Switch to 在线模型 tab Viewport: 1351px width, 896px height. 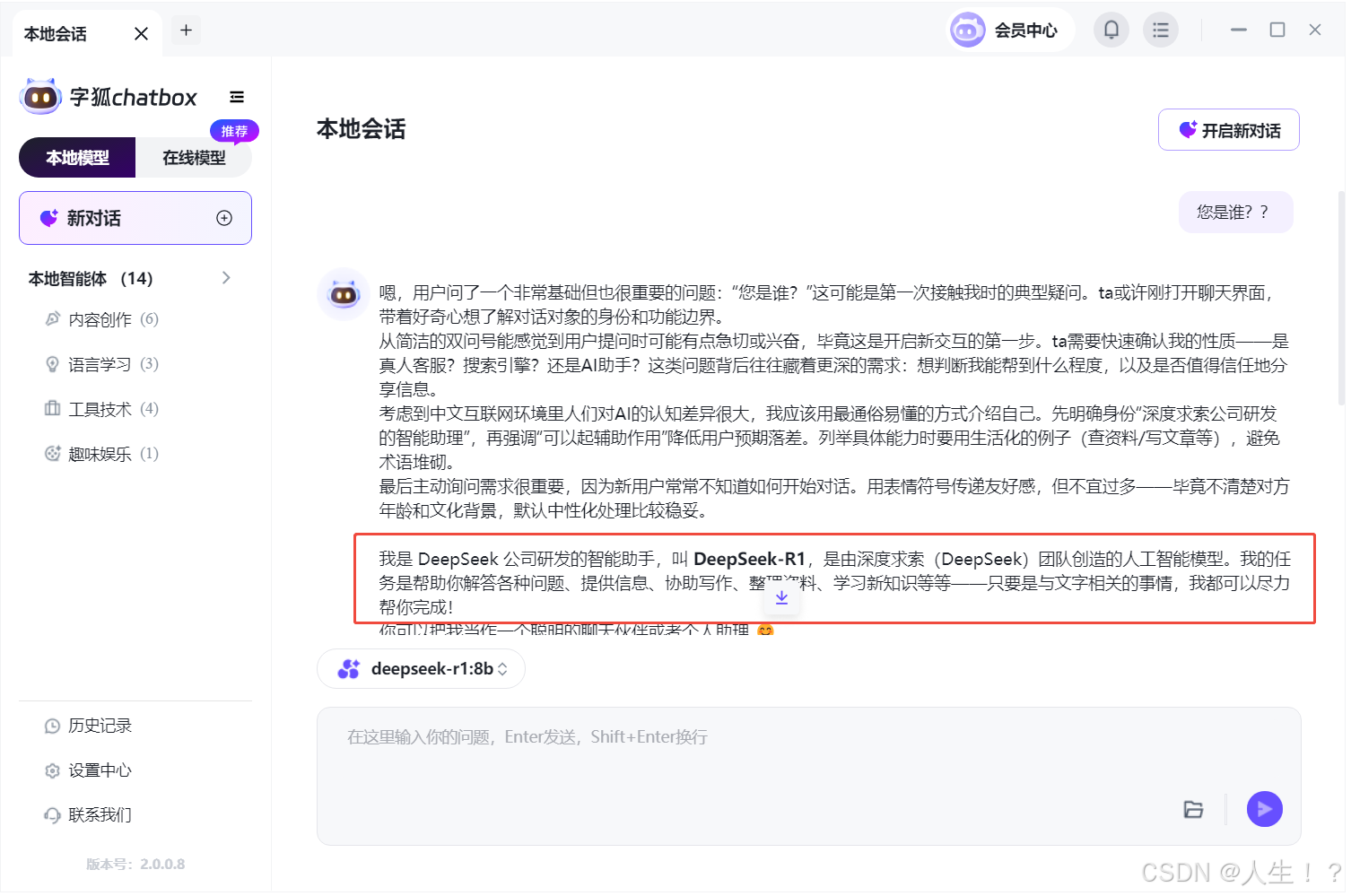pyautogui.click(x=194, y=158)
